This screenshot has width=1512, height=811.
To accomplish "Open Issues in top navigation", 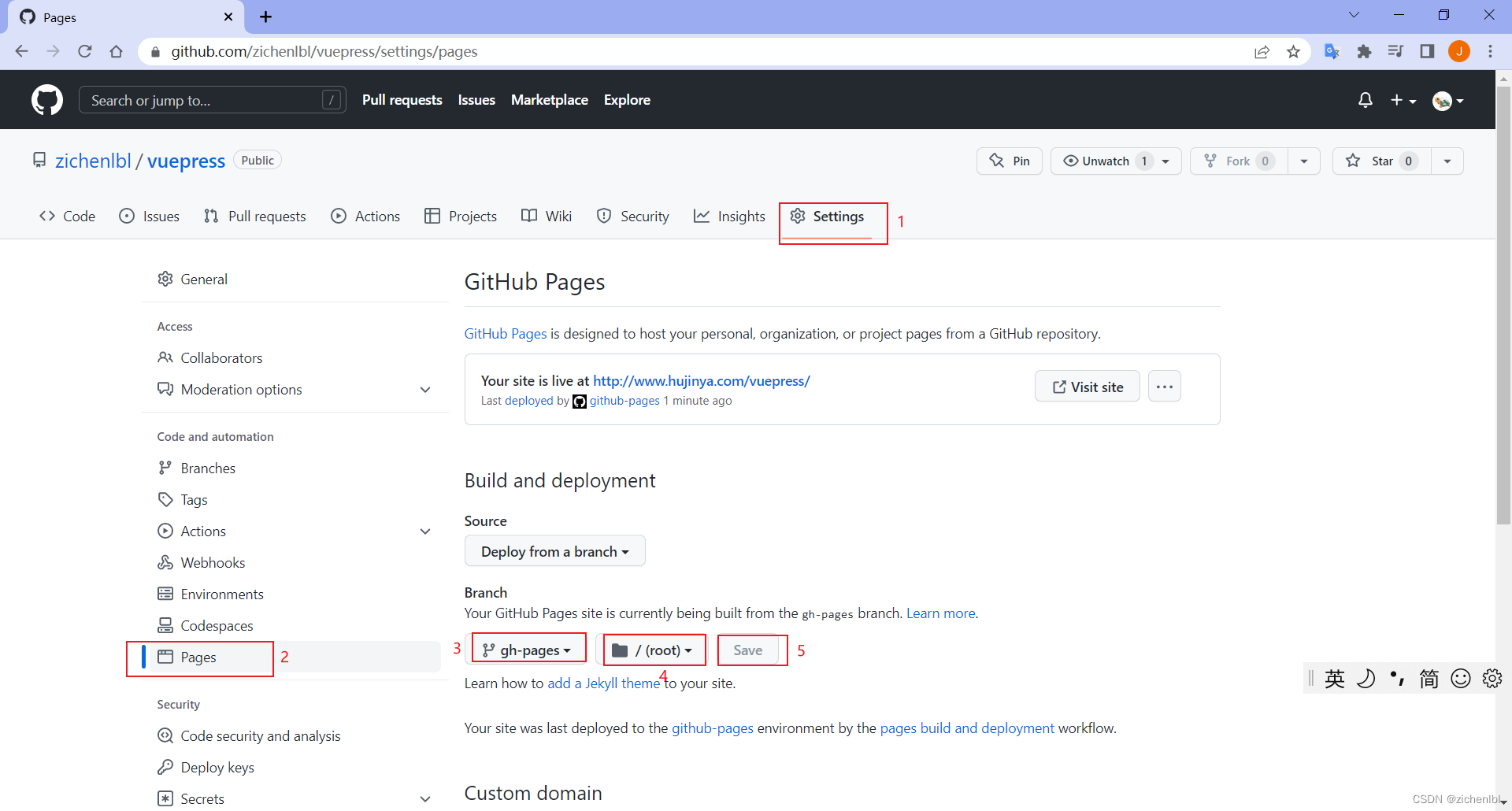I will point(476,100).
